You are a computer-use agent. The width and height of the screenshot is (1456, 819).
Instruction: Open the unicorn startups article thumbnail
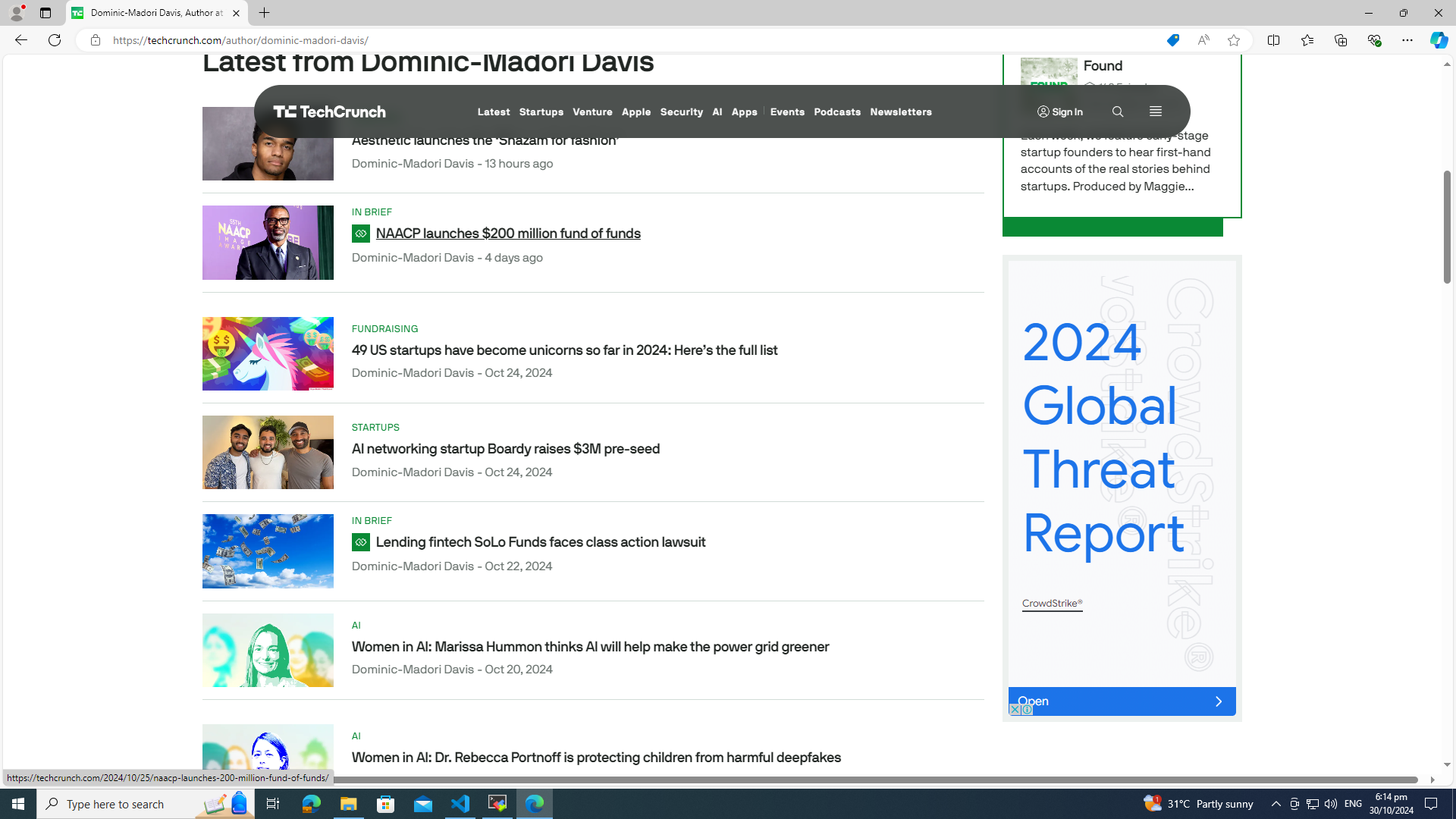268,353
